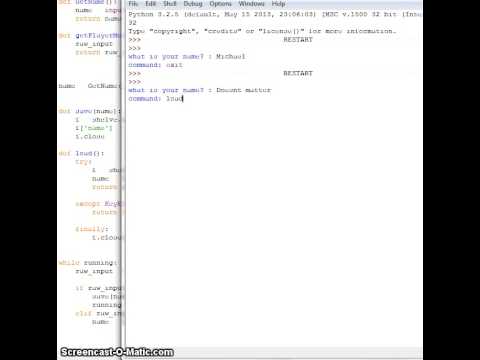
Task: Click the 'command: exit' line
Action: click(155, 65)
